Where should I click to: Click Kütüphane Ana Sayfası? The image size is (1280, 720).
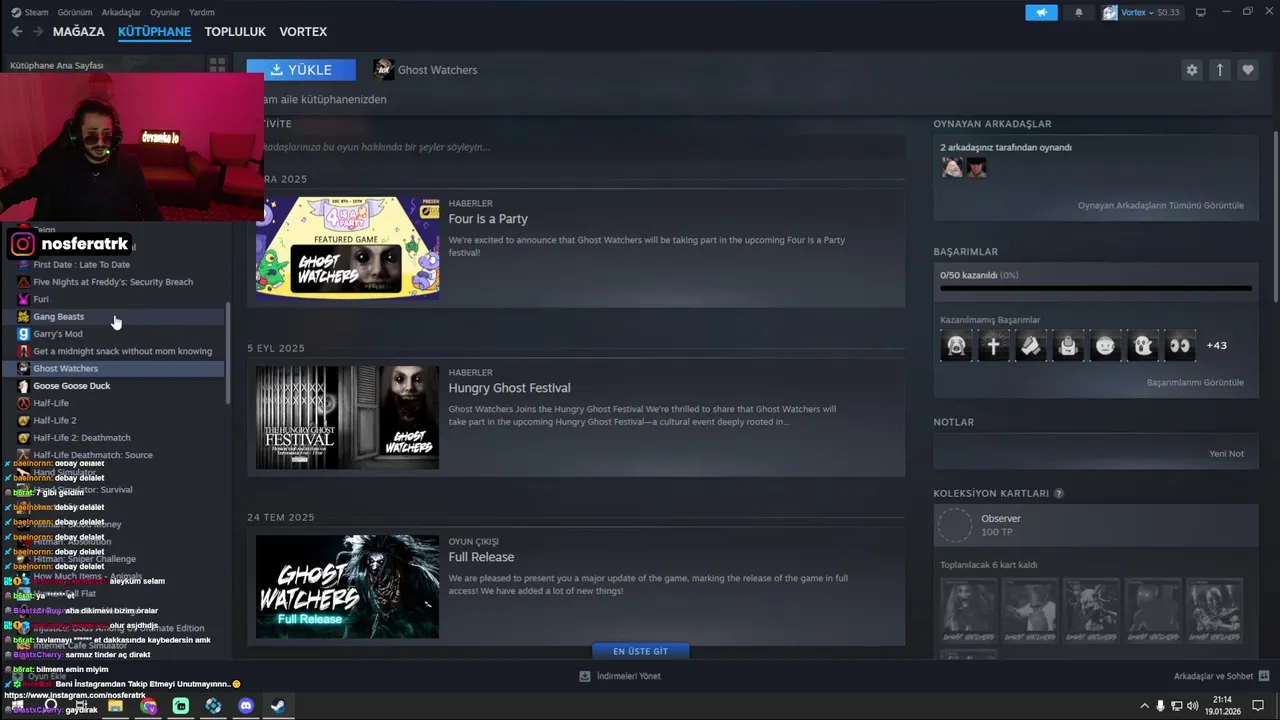[x=57, y=65]
